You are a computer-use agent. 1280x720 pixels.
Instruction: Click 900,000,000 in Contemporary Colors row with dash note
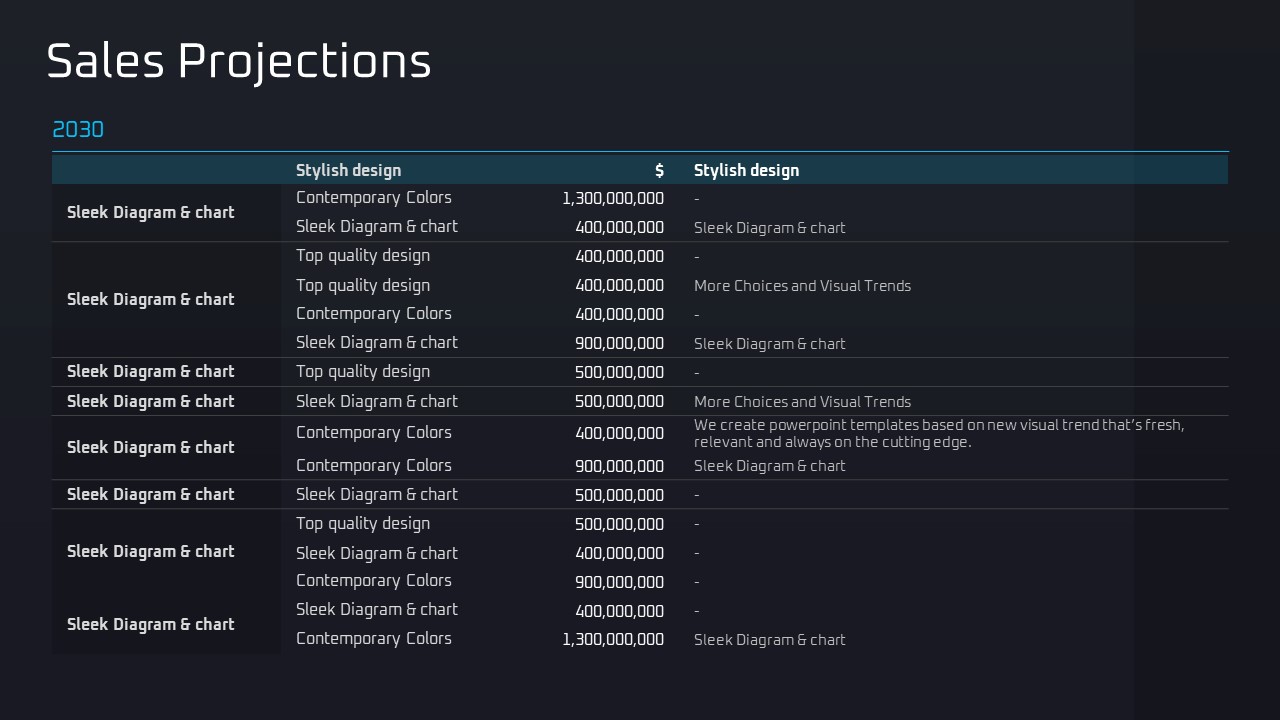(x=620, y=581)
